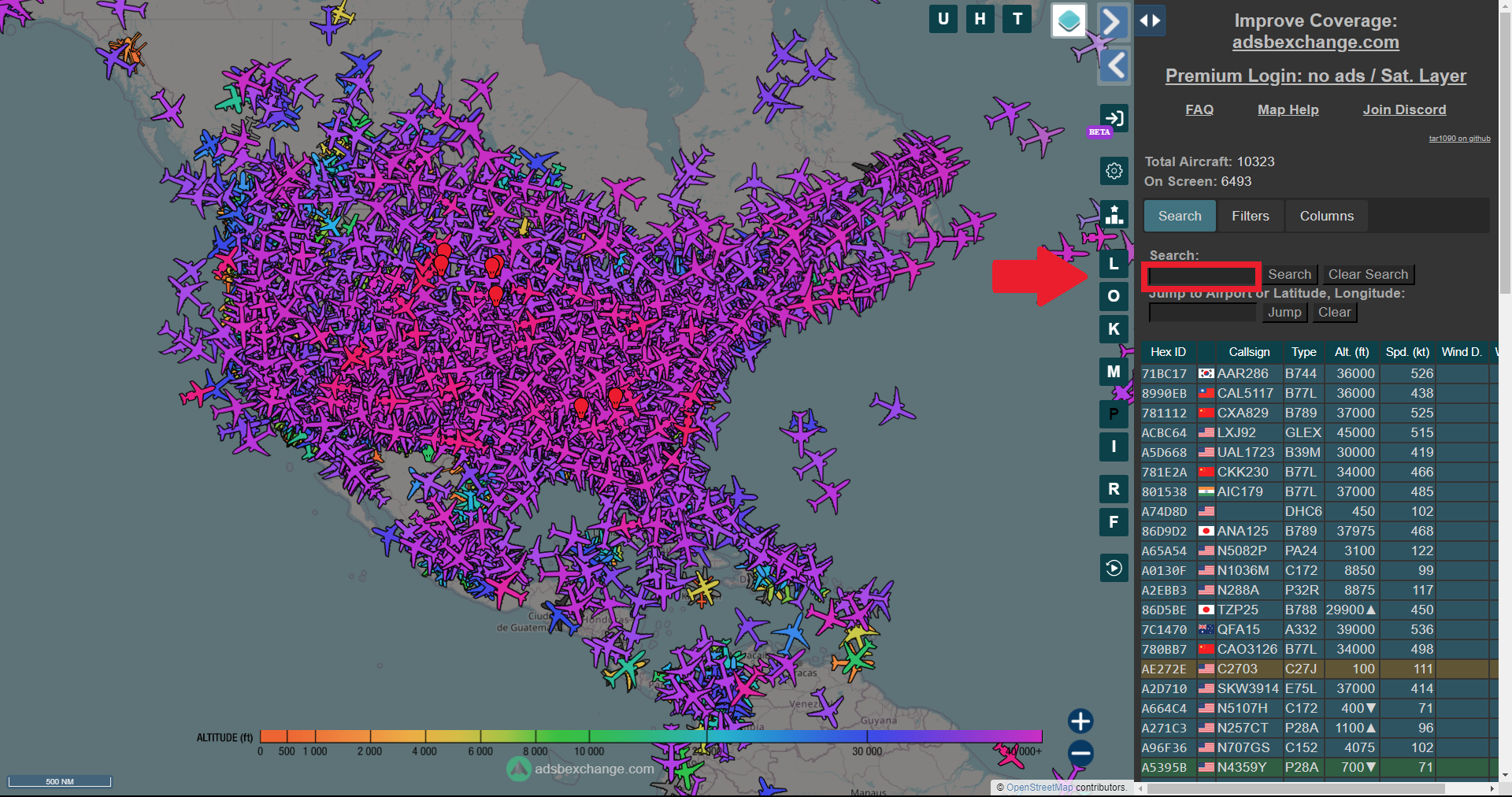Toggle the M multi-select button

tap(1114, 372)
